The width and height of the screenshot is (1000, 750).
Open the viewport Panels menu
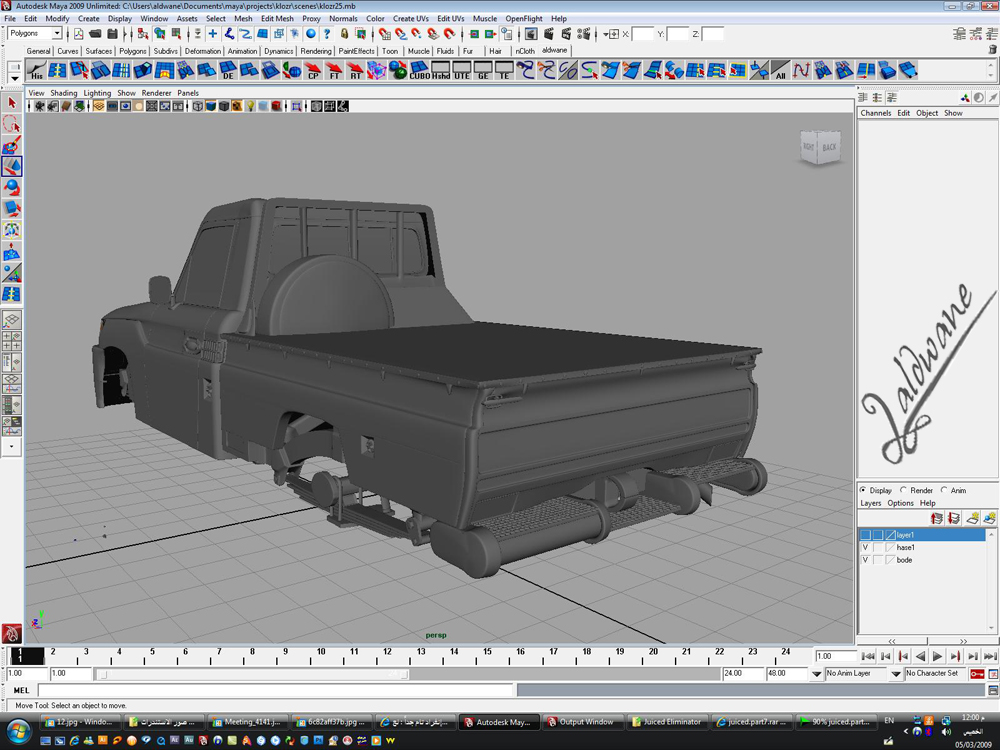188,93
